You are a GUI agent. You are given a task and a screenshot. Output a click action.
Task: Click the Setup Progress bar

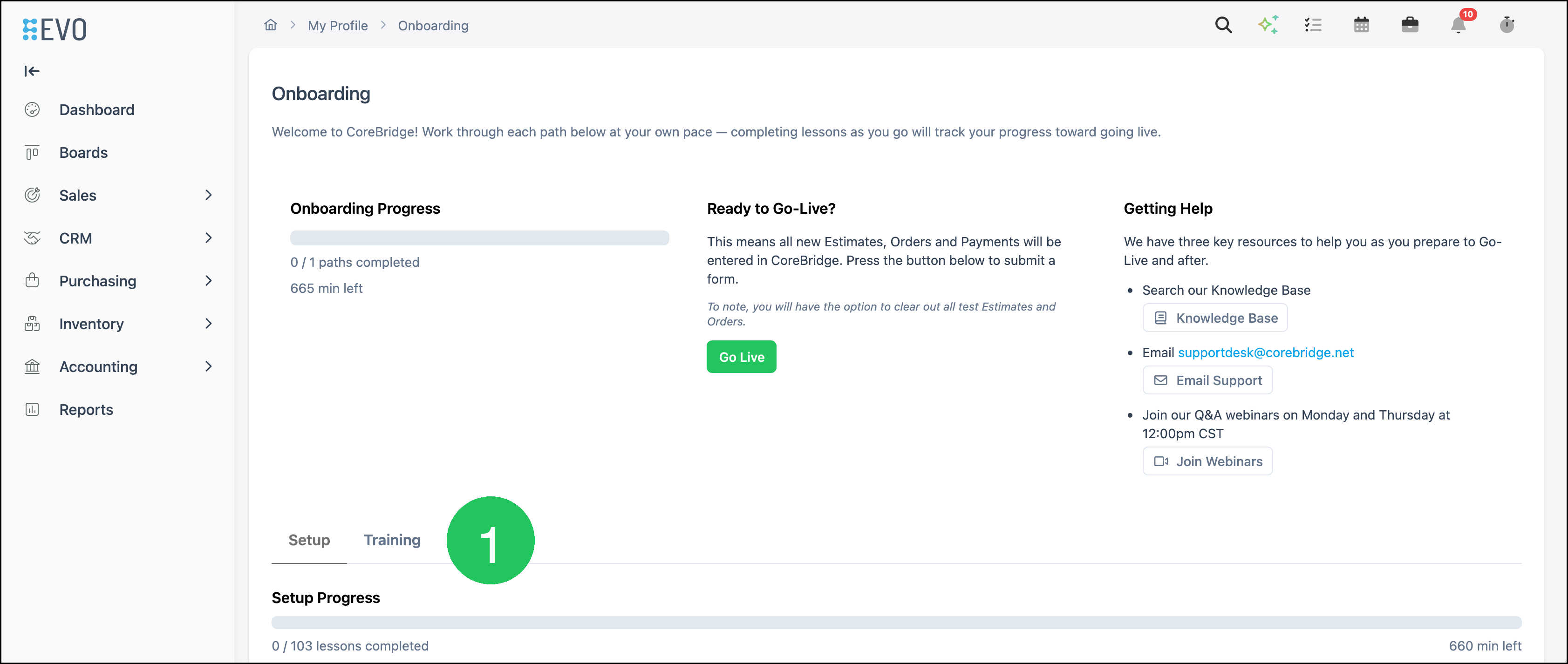[896, 622]
